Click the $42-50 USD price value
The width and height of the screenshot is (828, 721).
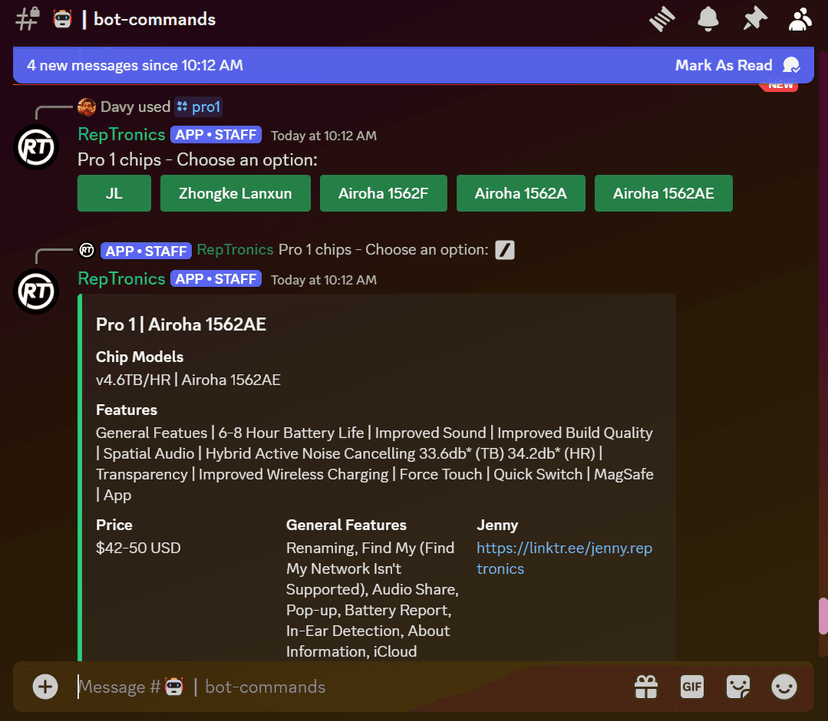coord(138,548)
